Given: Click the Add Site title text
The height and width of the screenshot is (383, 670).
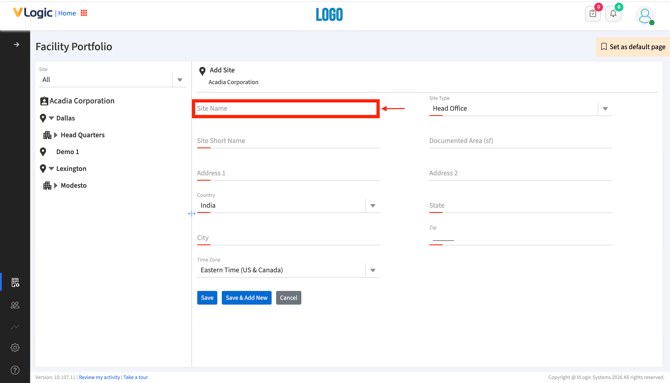Looking at the screenshot, I should [x=222, y=70].
